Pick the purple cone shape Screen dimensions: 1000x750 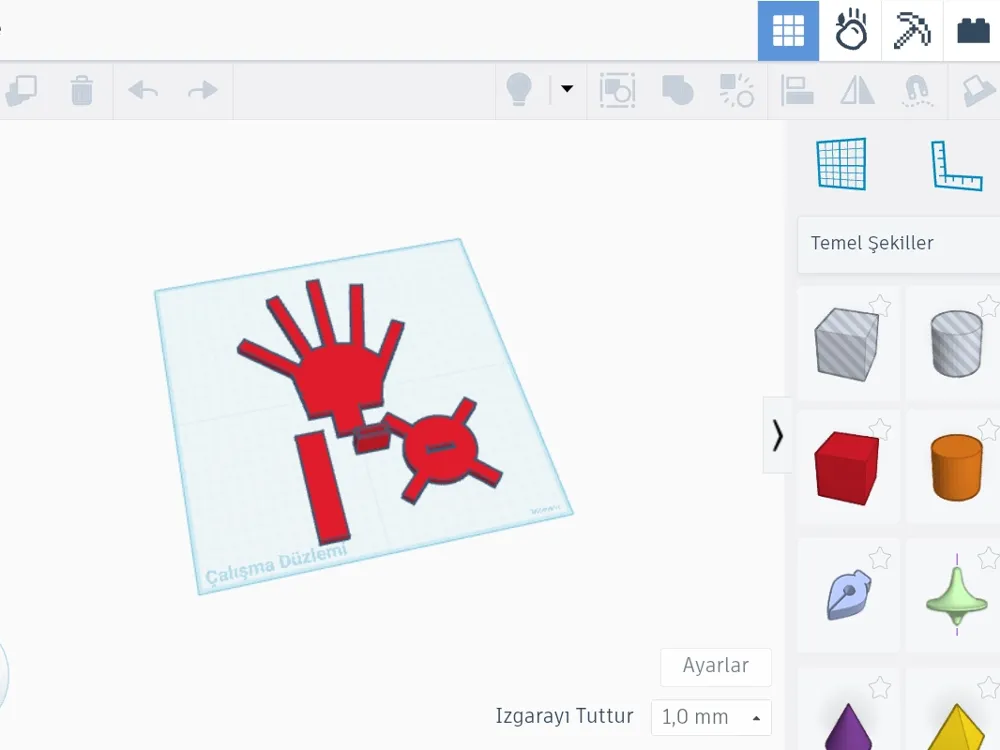pos(848,726)
